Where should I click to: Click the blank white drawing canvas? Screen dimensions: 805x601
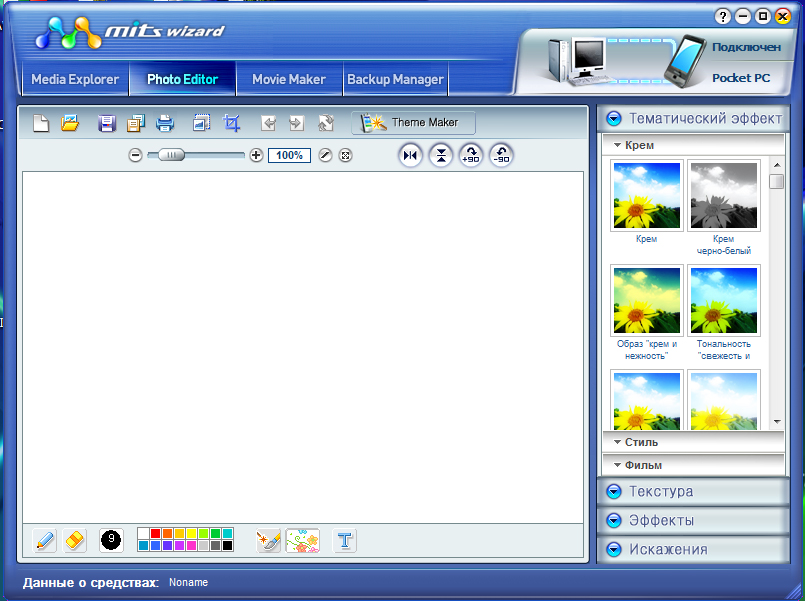tap(303, 347)
